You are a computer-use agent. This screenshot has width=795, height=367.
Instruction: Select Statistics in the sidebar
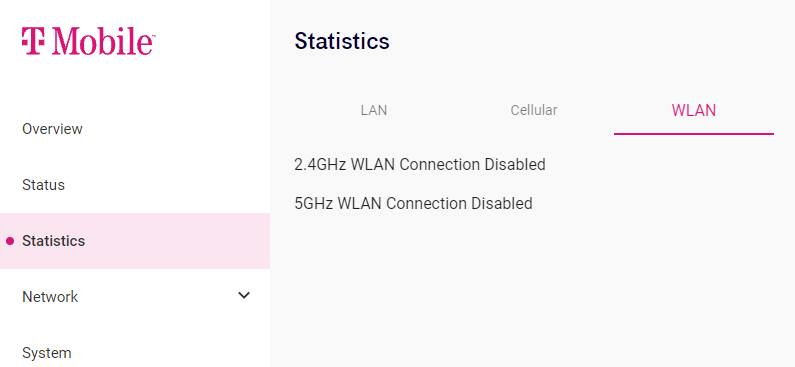[54, 241]
